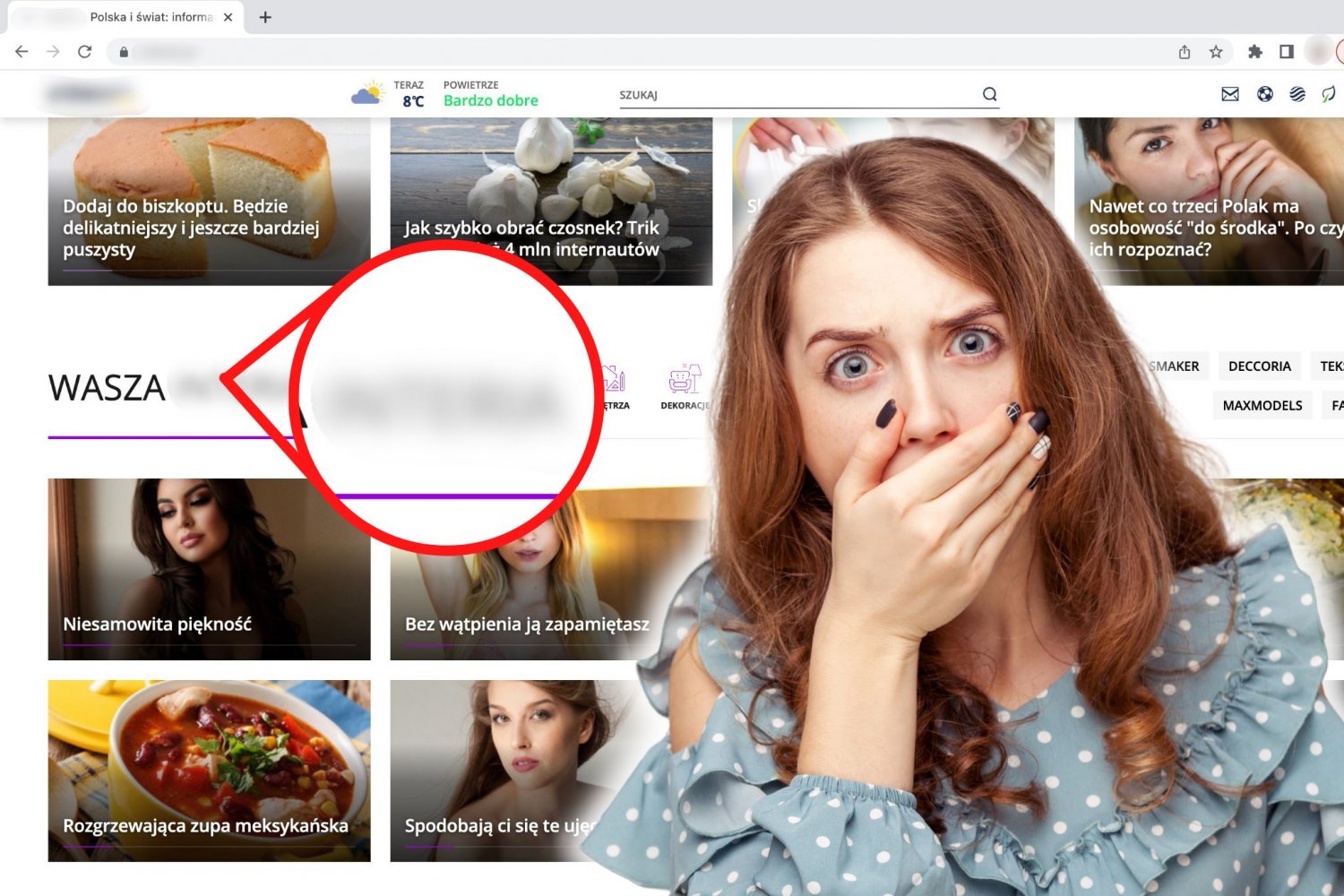Close the 'Polska i świat' tab

click(228, 17)
